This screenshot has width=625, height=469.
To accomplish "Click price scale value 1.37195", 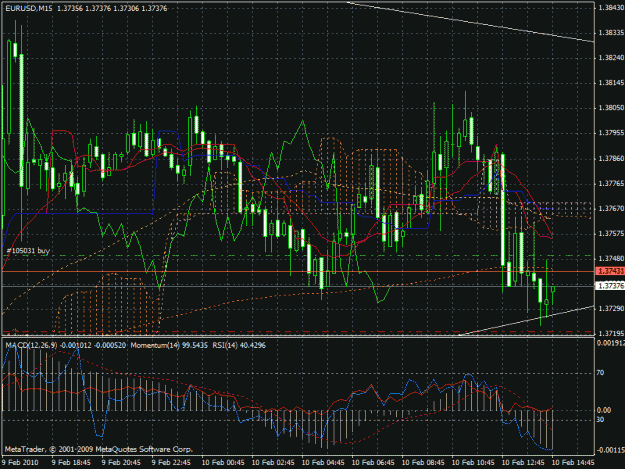I will tap(611, 333).
